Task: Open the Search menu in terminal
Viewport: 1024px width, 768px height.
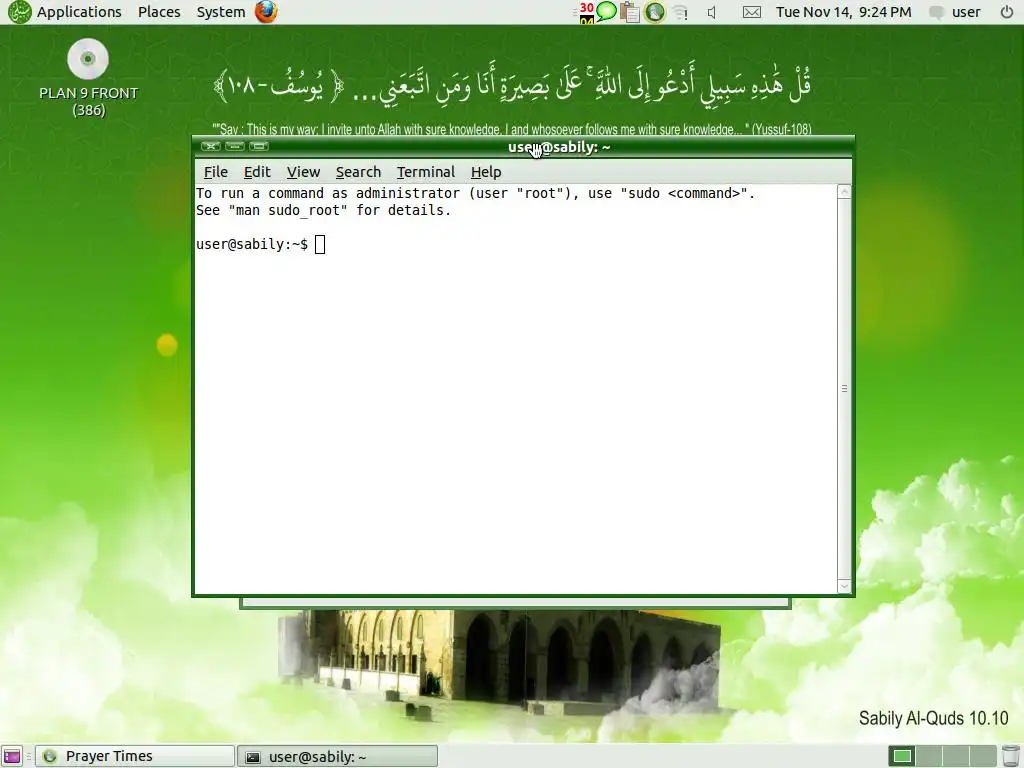Action: [358, 172]
